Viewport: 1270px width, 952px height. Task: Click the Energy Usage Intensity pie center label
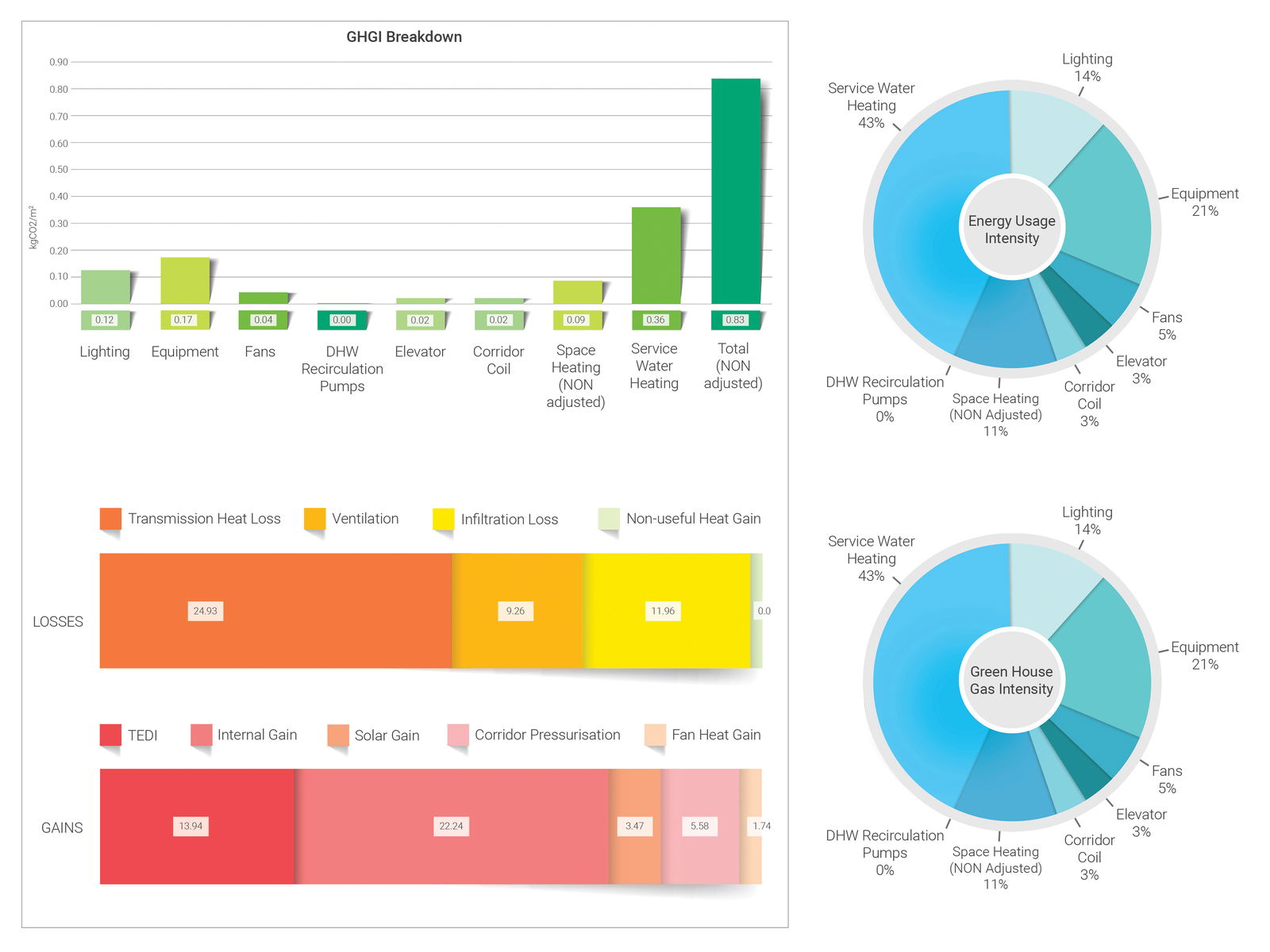pyautogui.click(x=1012, y=229)
